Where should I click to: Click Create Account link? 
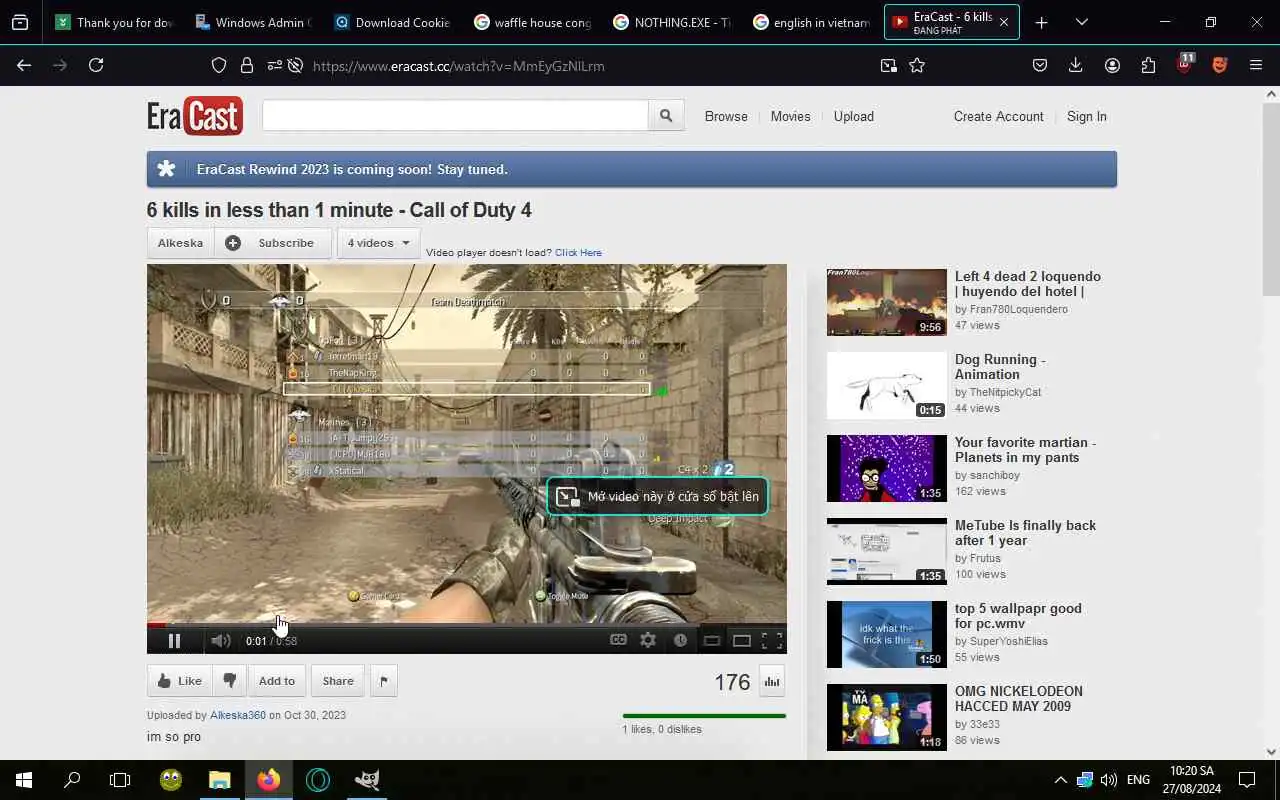tap(998, 116)
